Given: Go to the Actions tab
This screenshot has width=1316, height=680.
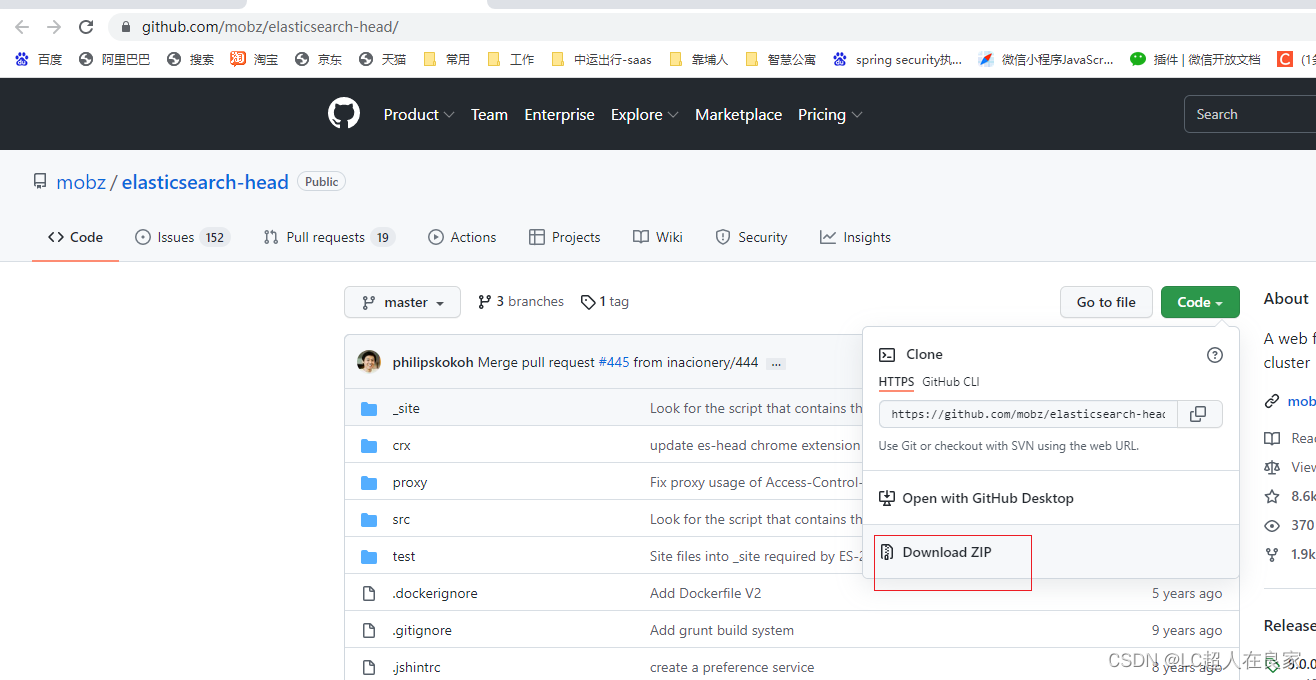Looking at the screenshot, I should (x=462, y=237).
